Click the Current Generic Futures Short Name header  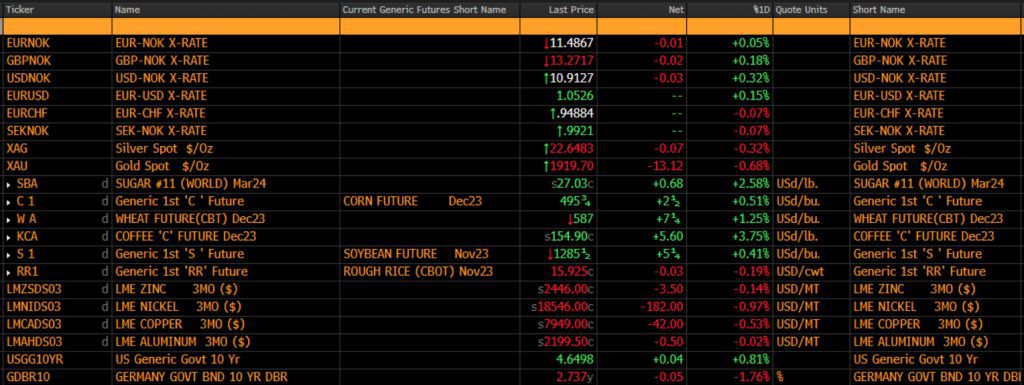pyautogui.click(x=424, y=10)
